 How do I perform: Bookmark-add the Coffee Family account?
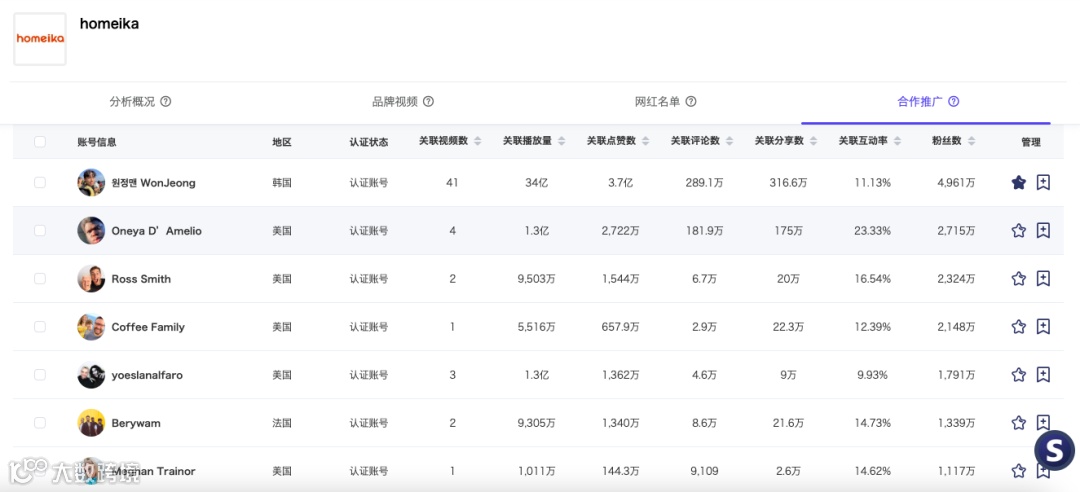[x=1043, y=327]
